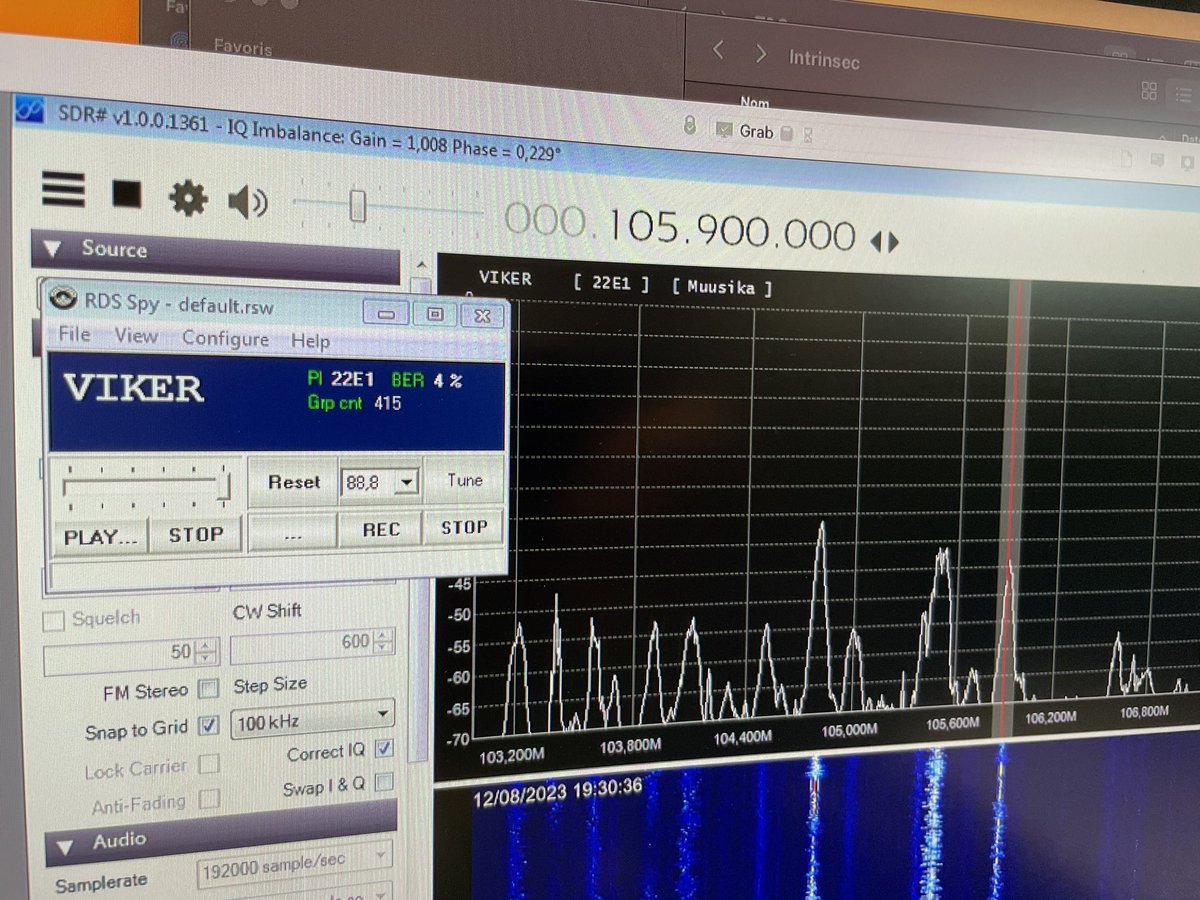Click the RDS Spy eye icon

[64, 298]
